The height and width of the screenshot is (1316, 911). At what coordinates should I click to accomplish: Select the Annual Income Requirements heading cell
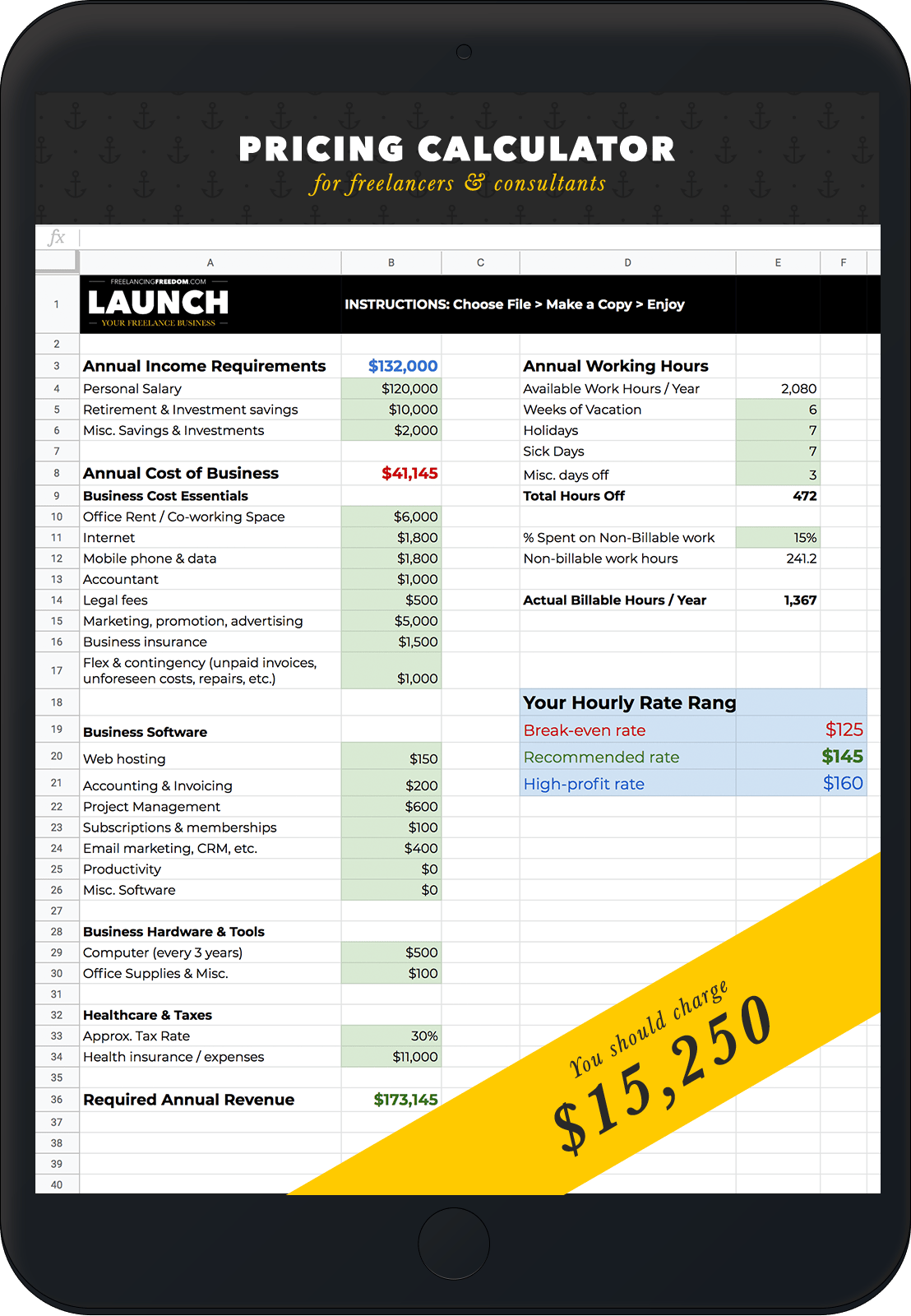tap(210, 366)
